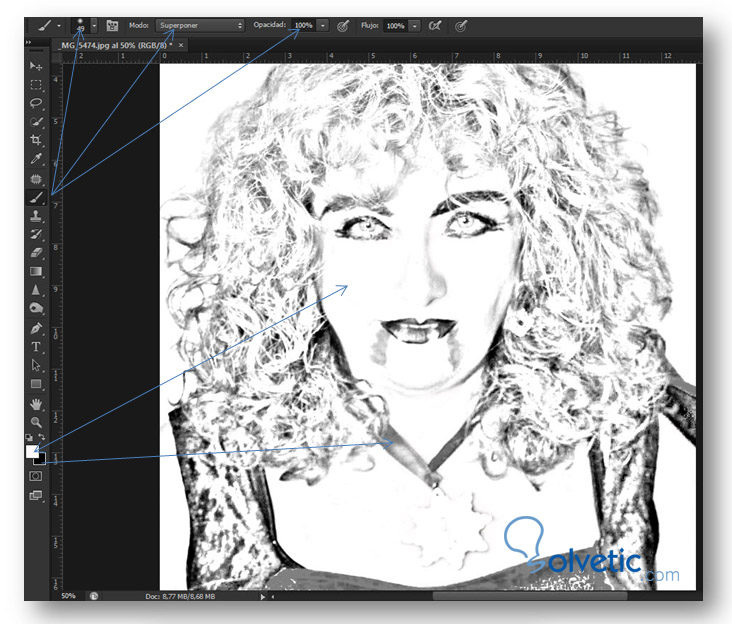This screenshot has width=732, height=624.
Task: Select the Path Selection tool
Action: [x=36, y=365]
